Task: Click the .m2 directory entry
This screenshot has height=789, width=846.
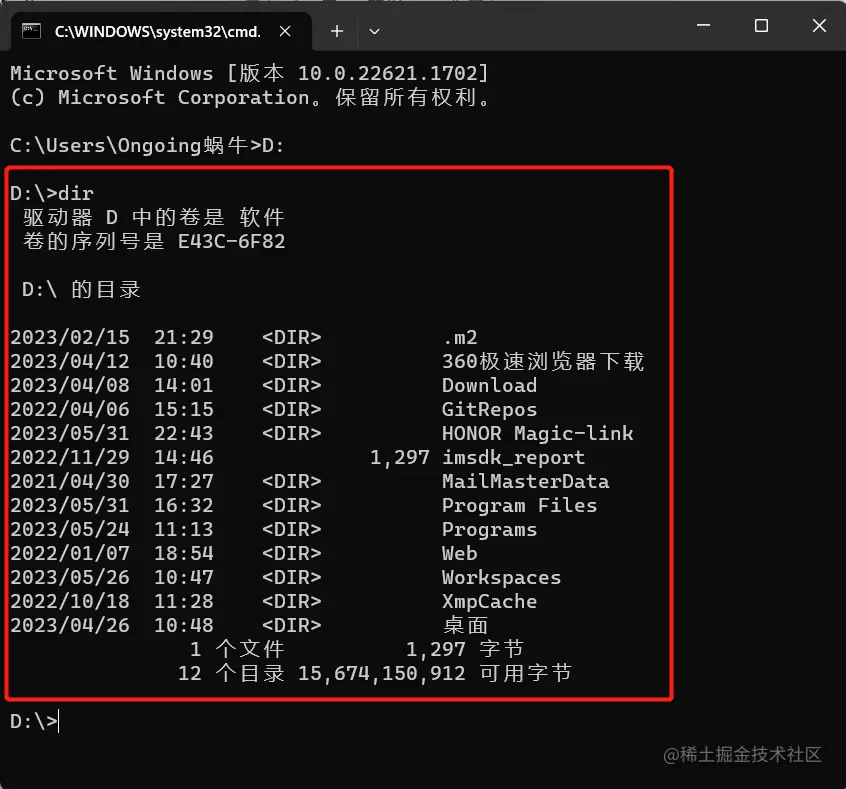Action: pos(460,337)
